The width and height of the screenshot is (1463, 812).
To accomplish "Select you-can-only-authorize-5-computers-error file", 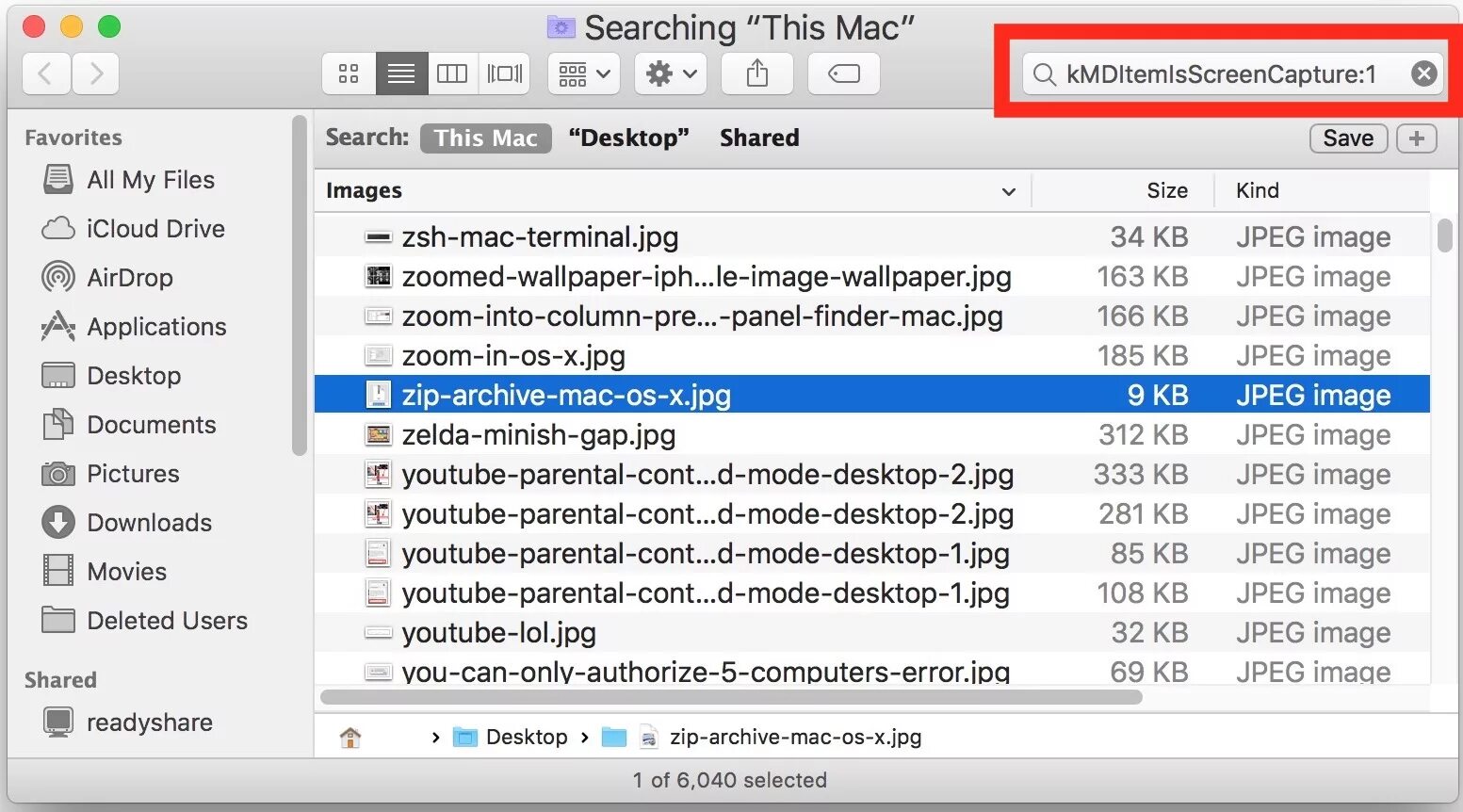I will pos(872,668).
